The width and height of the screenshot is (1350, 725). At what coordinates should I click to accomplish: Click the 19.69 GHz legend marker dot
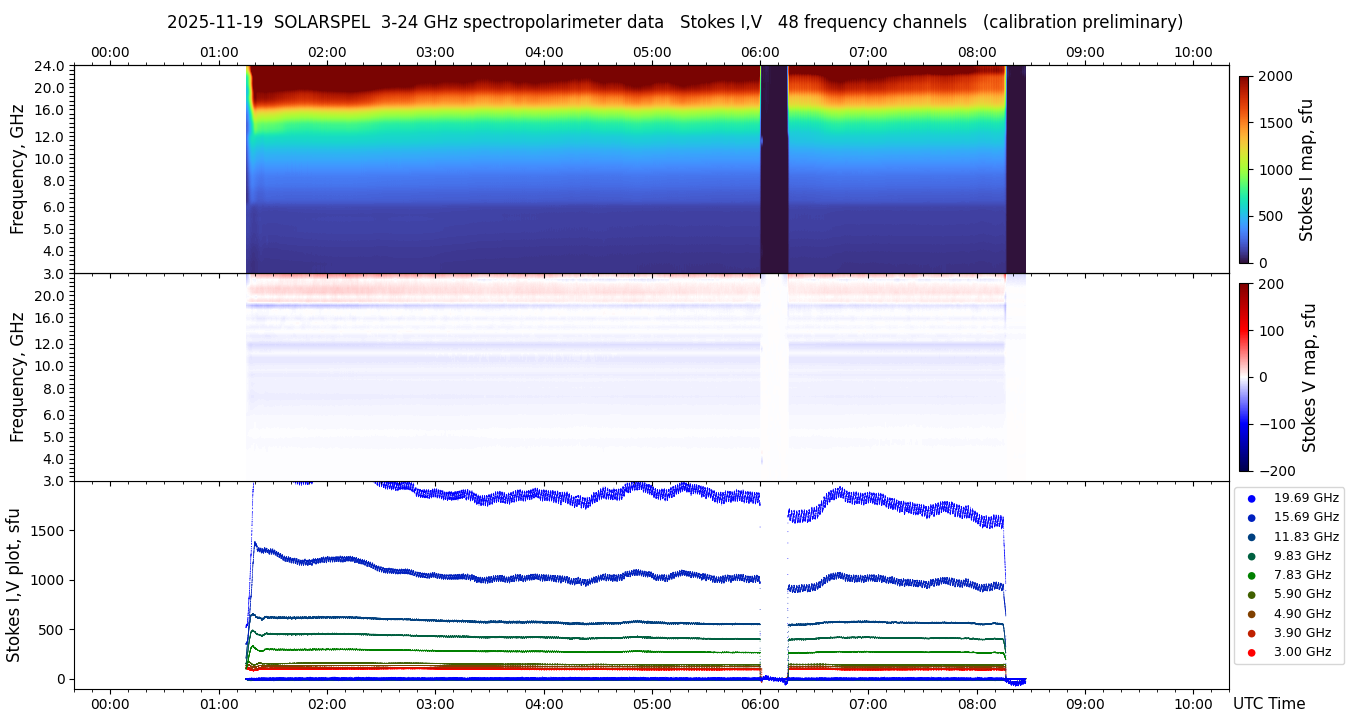click(1251, 498)
